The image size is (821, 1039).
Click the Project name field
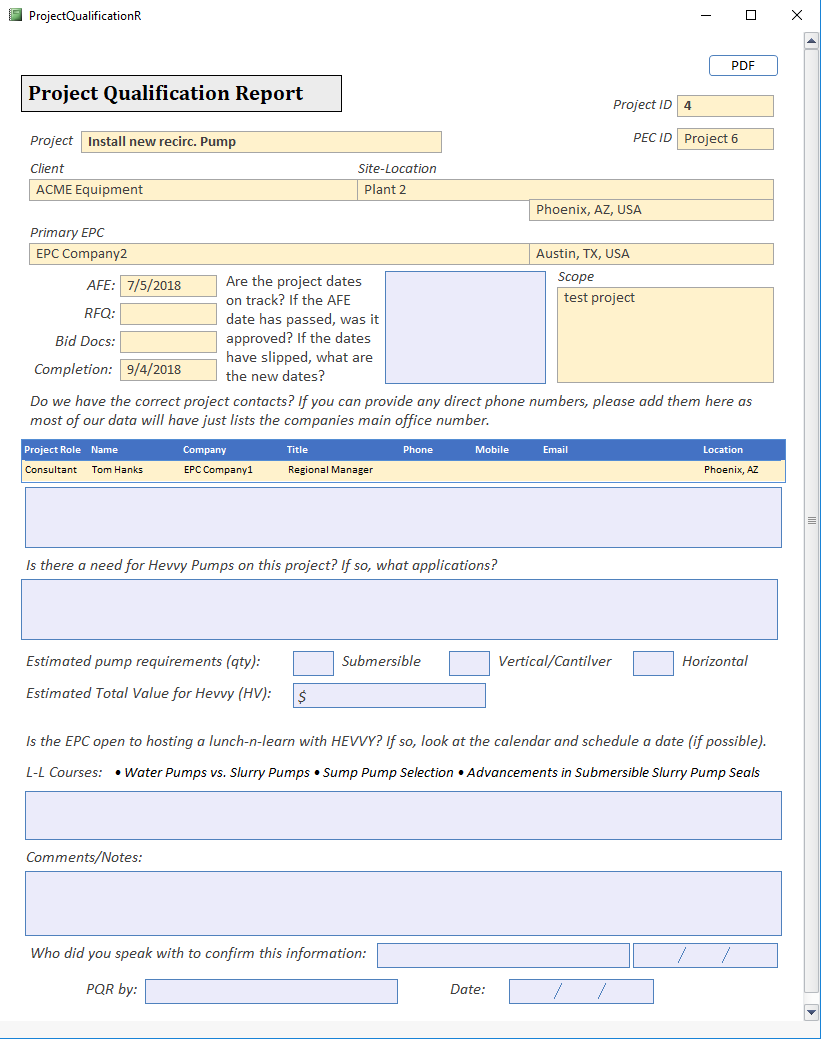(x=261, y=142)
